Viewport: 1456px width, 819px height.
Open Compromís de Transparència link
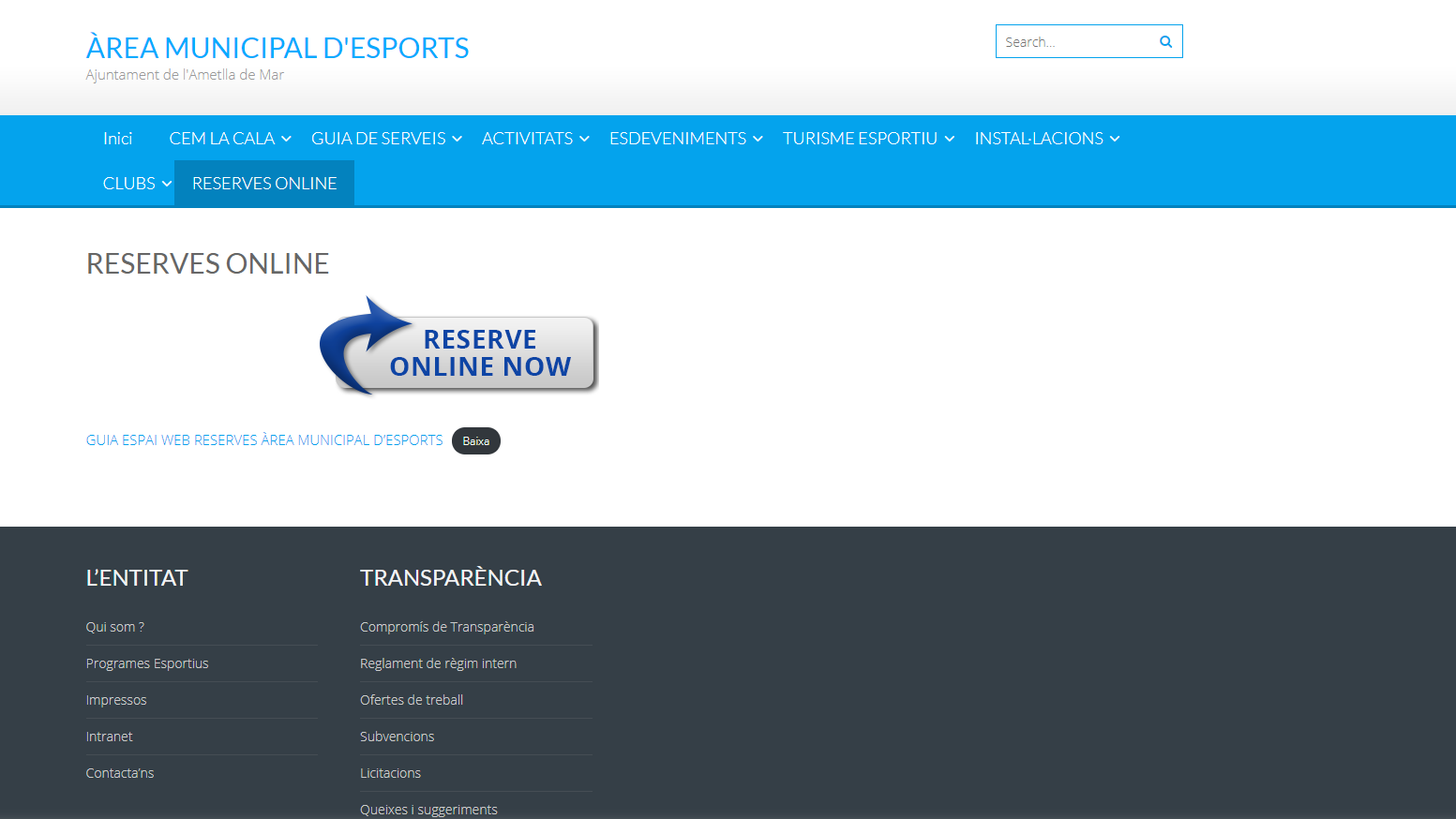tap(447, 627)
